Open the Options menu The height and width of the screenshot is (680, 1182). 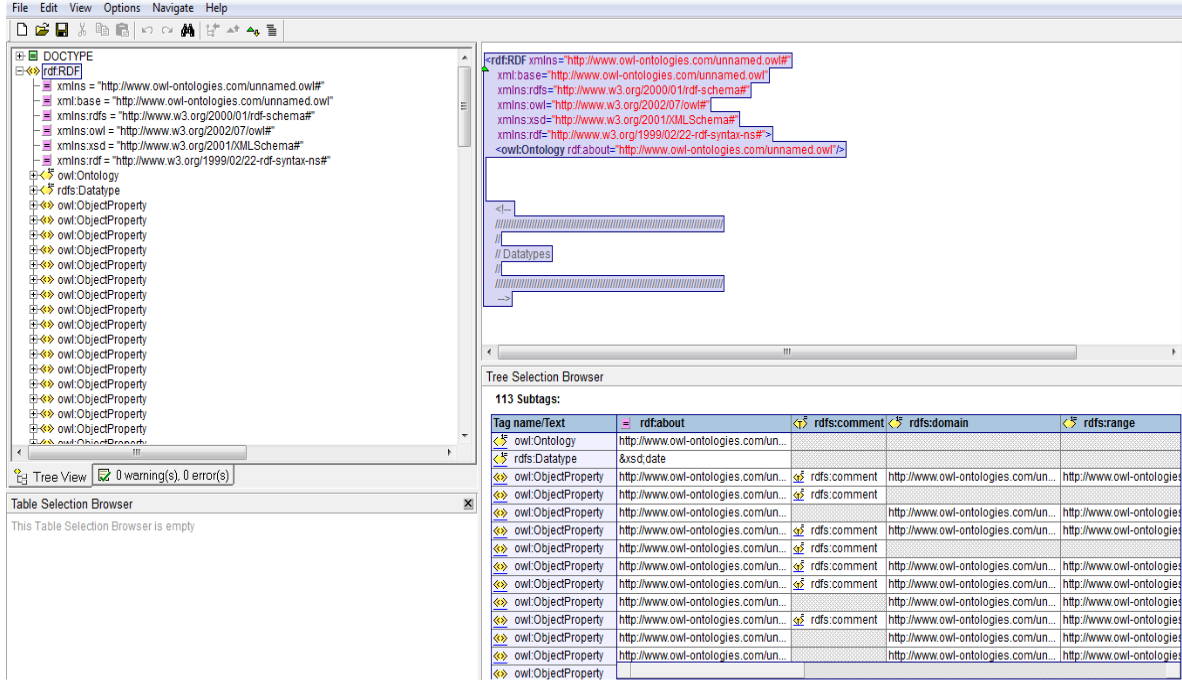click(x=121, y=8)
